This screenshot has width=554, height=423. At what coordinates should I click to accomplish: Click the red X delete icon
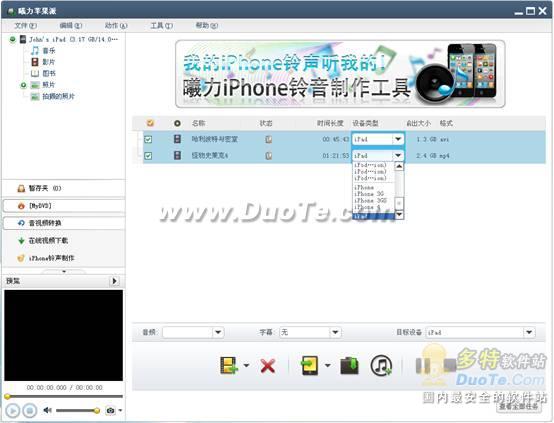coord(267,366)
